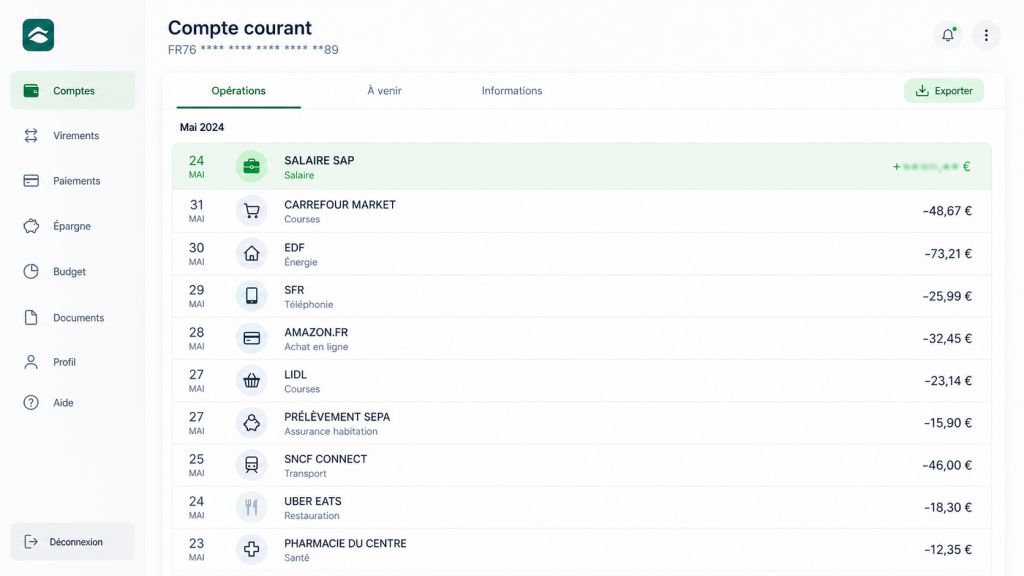Viewport: 1024px width, 576px height.
Task: Click the Déconnexion logout arrow icon
Action: point(31,541)
